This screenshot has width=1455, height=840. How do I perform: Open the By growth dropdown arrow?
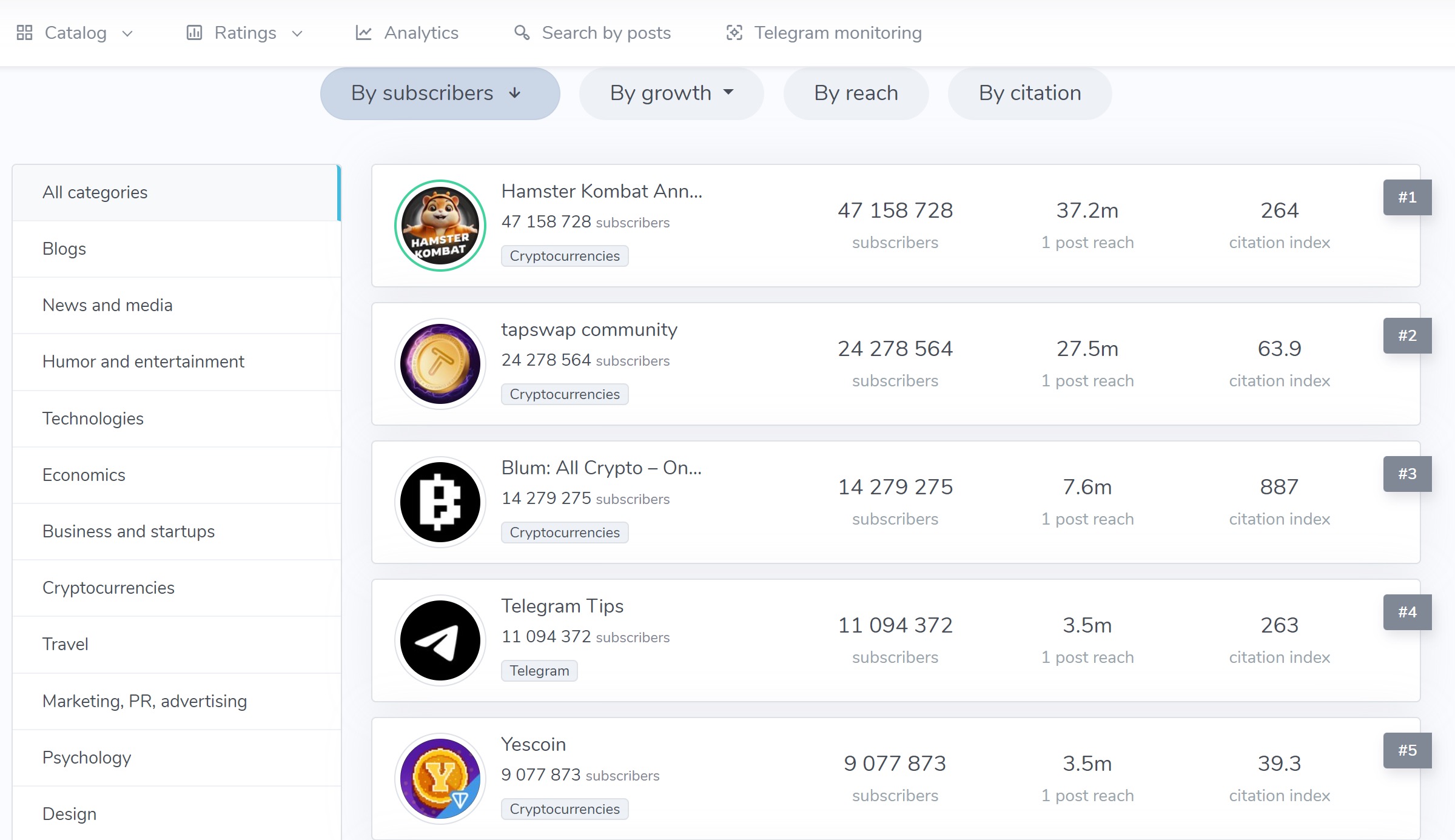[728, 93]
